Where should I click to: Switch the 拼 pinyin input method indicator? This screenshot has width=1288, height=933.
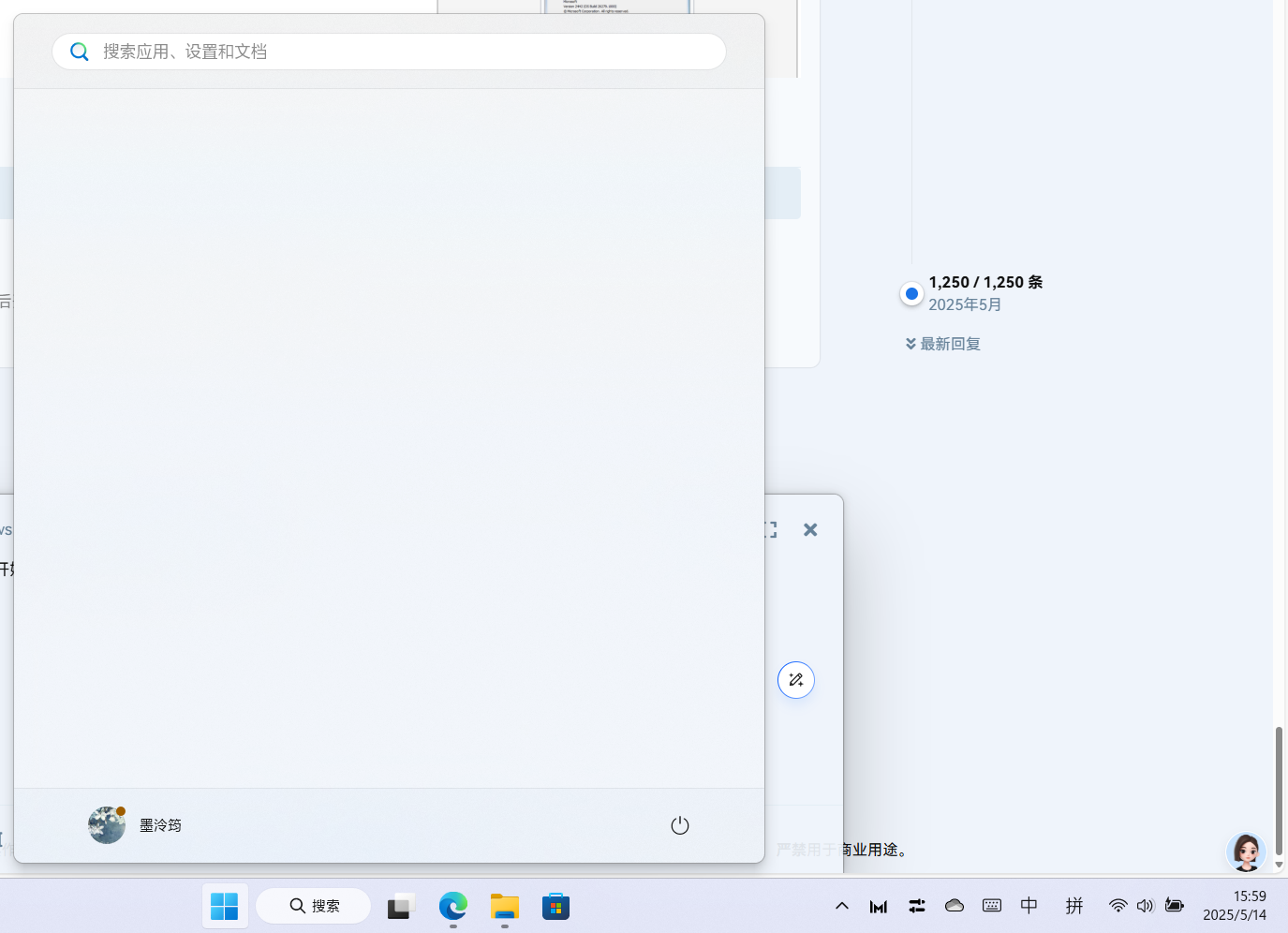[x=1074, y=905]
